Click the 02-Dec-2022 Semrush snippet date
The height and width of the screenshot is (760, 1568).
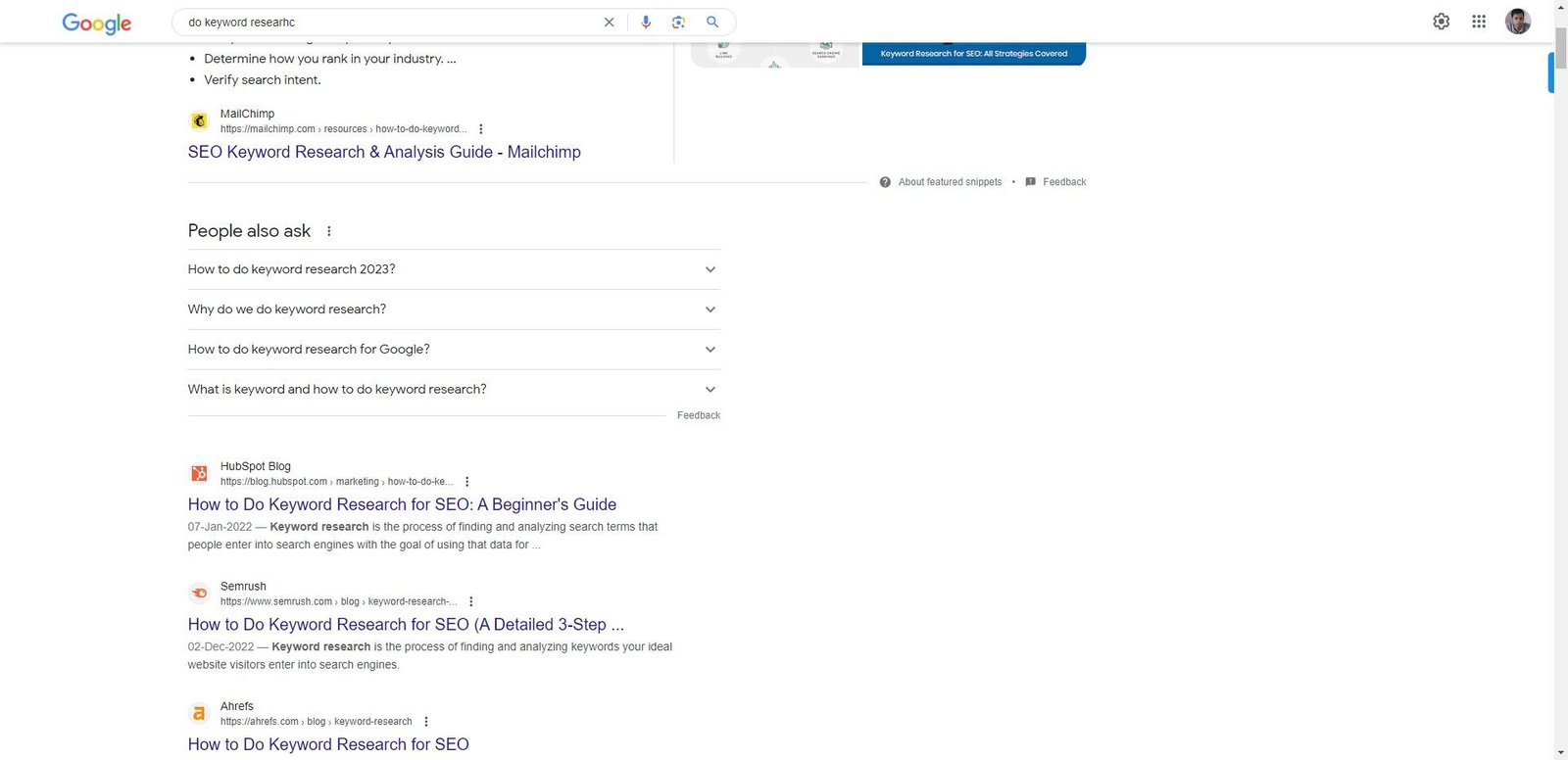pos(221,647)
